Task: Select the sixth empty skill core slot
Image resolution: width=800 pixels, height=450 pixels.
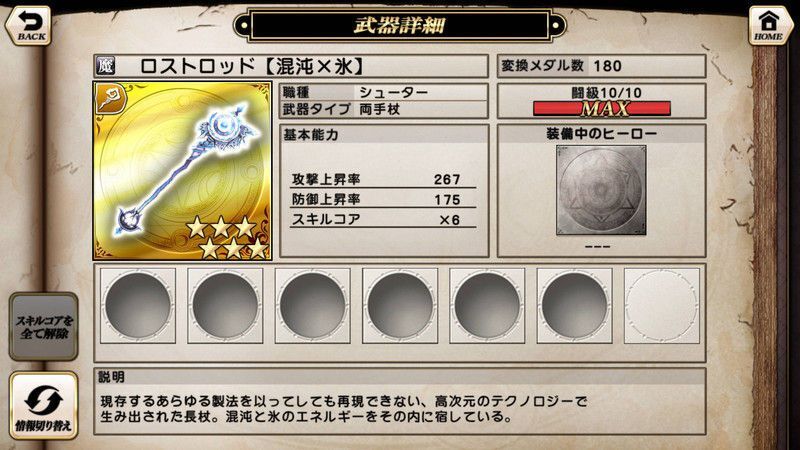Action: (x=574, y=306)
